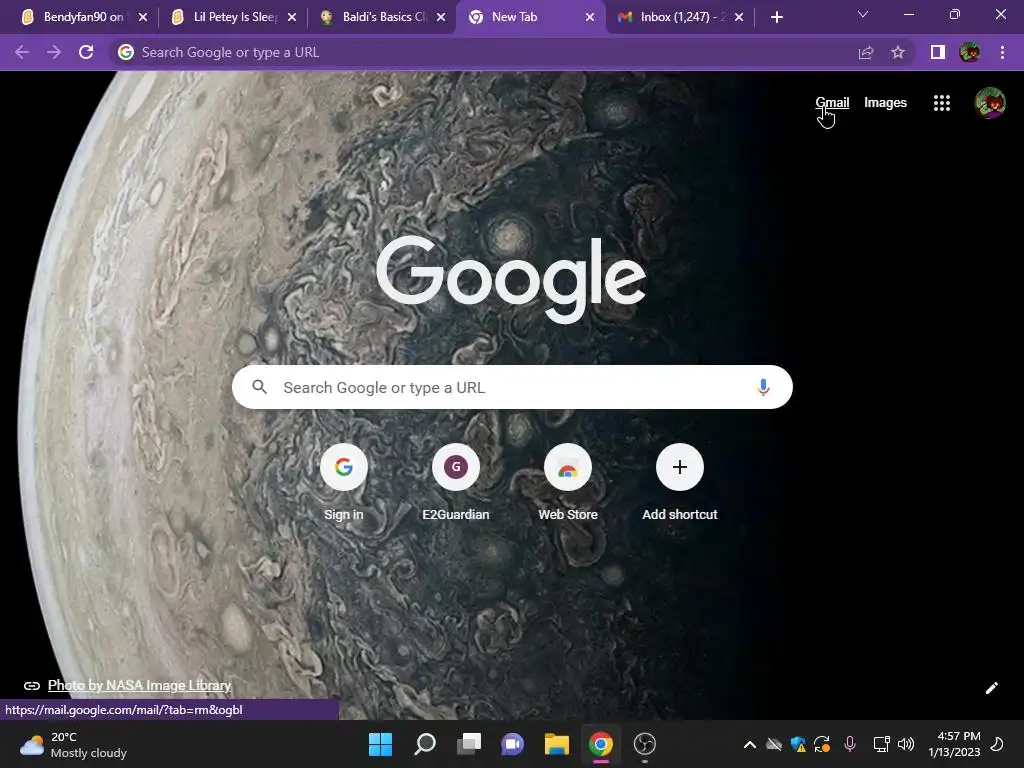
Task: Close the Baldi's Basics tab
Action: coord(441,17)
